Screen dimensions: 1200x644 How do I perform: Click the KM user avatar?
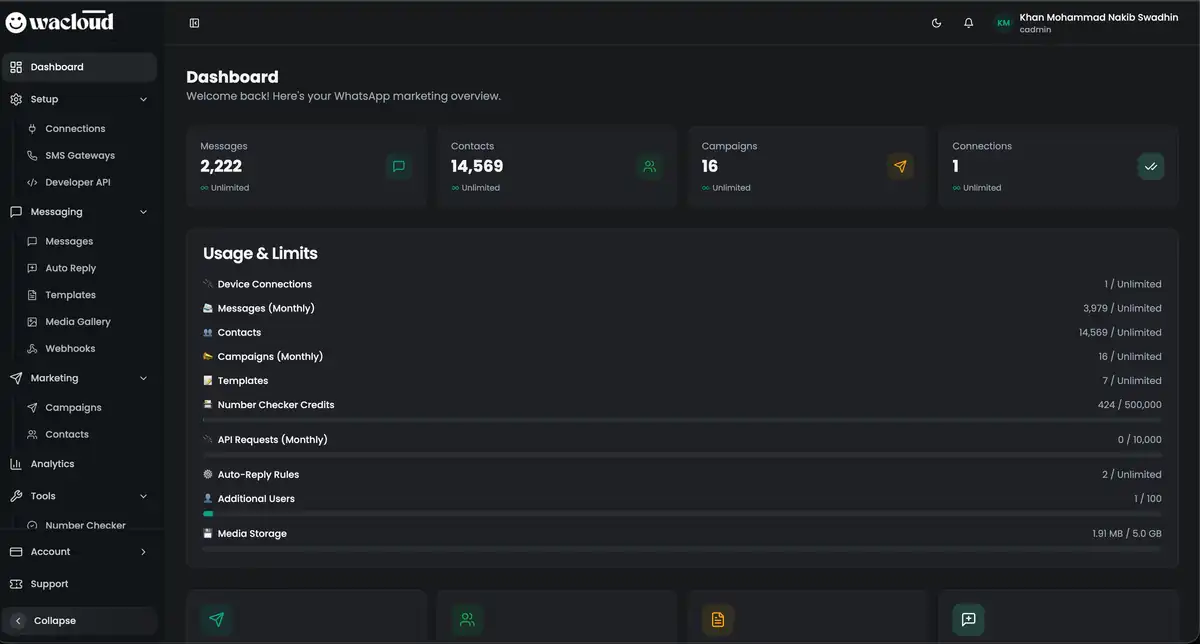(1002, 22)
